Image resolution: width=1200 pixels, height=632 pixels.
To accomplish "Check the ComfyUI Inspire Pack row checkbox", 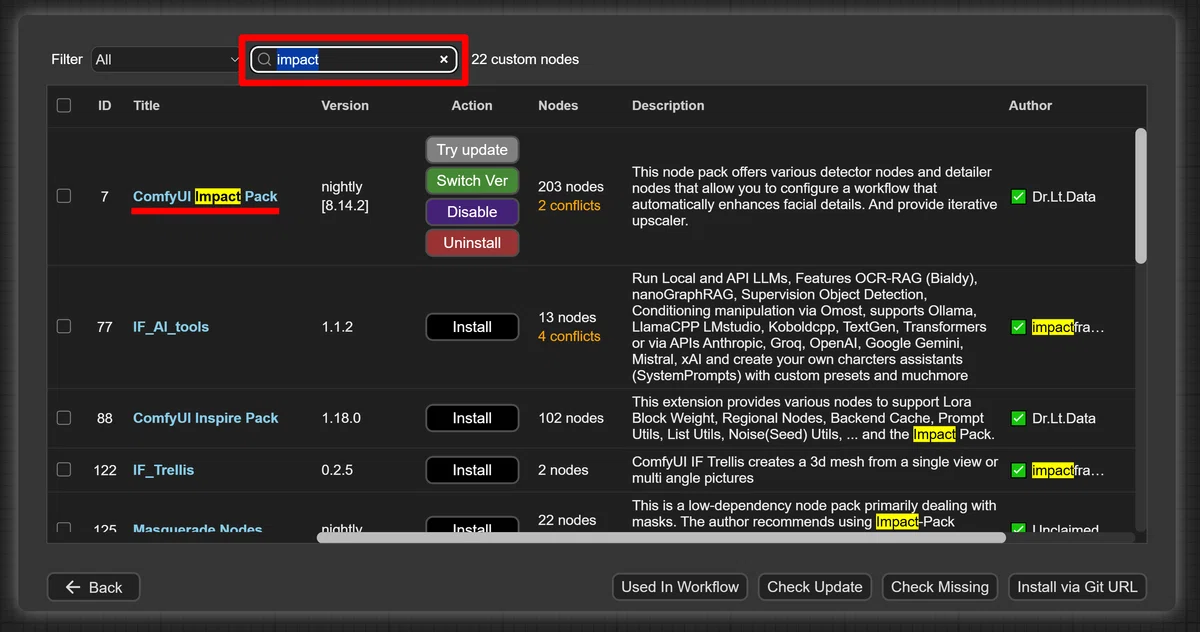I will click(64, 417).
